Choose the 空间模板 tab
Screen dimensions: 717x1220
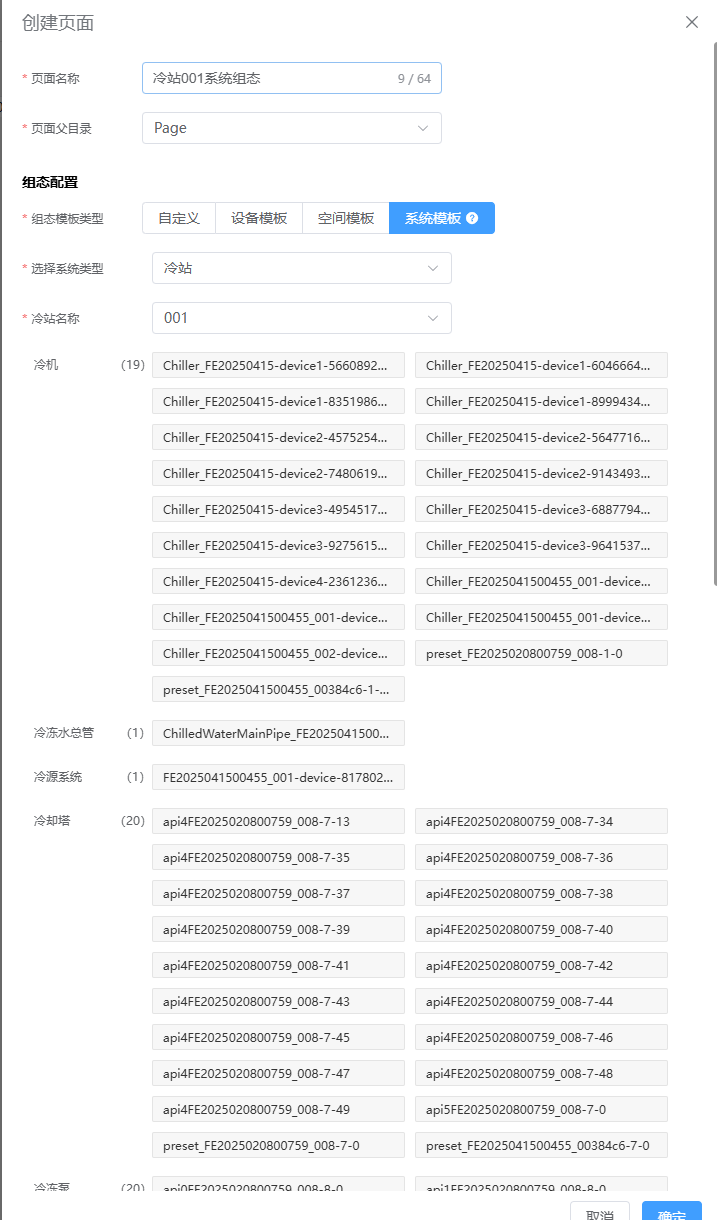pyautogui.click(x=346, y=218)
